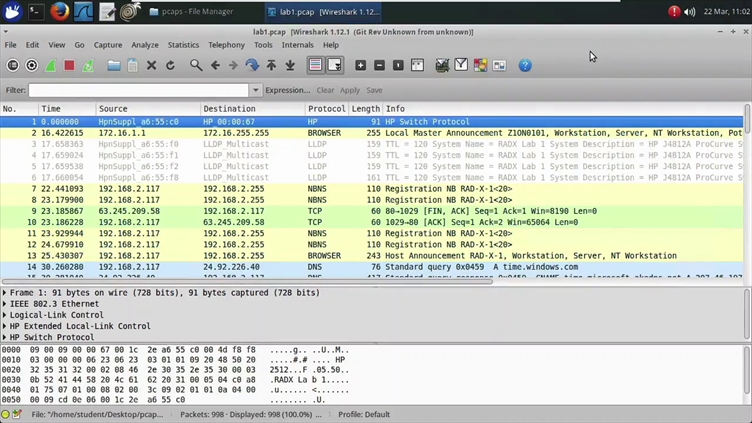Reload this capture file
The image size is (752, 423).
coord(170,65)
